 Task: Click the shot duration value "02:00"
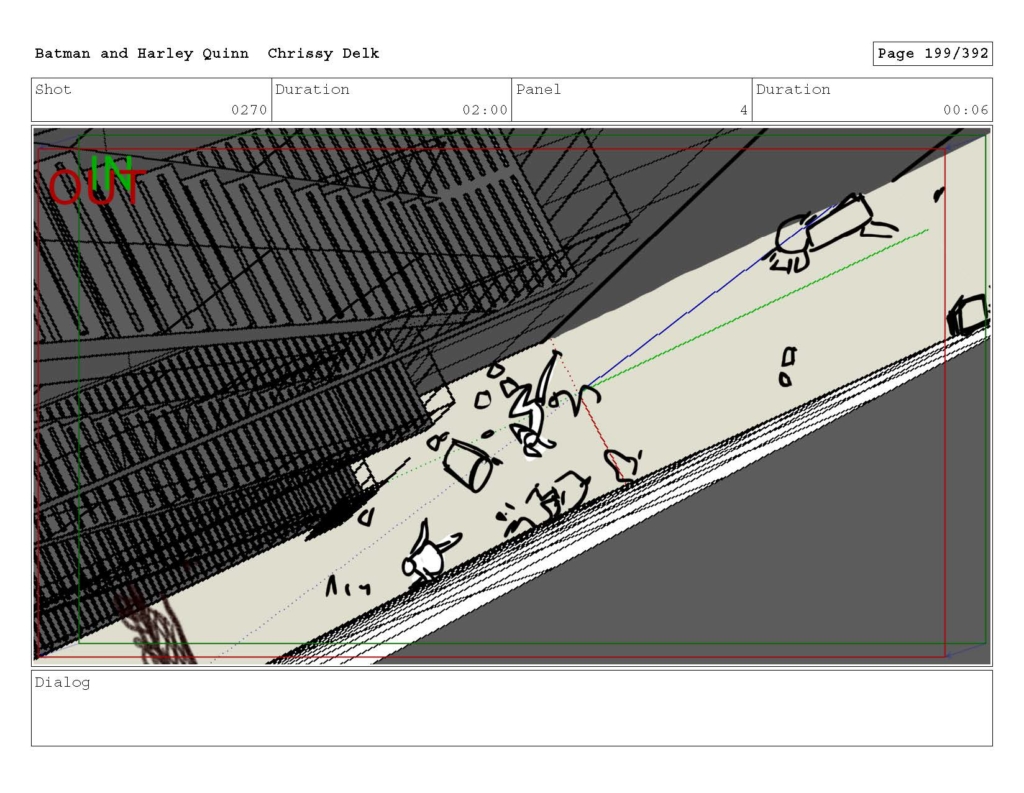485,110
